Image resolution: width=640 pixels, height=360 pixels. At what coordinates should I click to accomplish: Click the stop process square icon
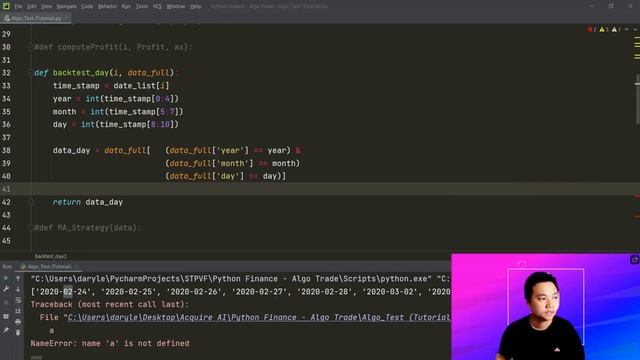point(6,302)
